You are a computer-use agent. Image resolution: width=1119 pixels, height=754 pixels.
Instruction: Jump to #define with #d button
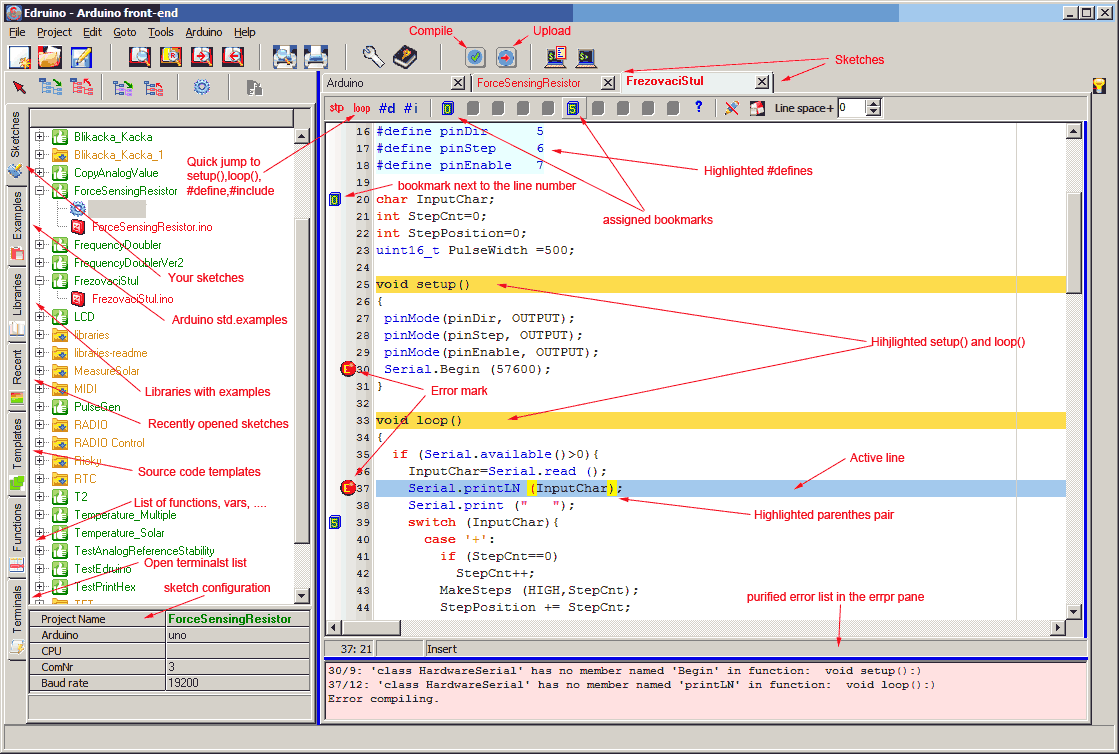[x=387, y=108]
